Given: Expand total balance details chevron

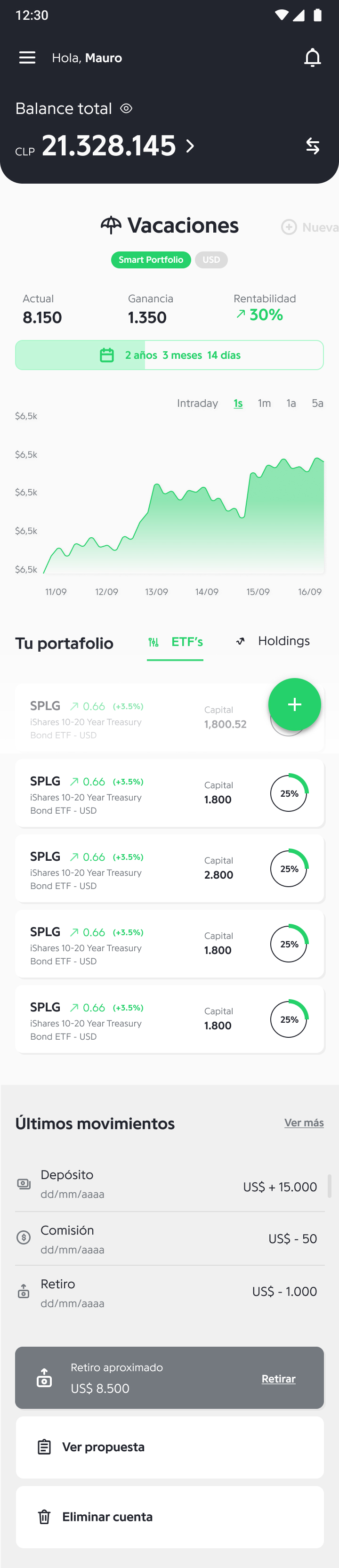Looking at the screenshot, I should point(190,146).
